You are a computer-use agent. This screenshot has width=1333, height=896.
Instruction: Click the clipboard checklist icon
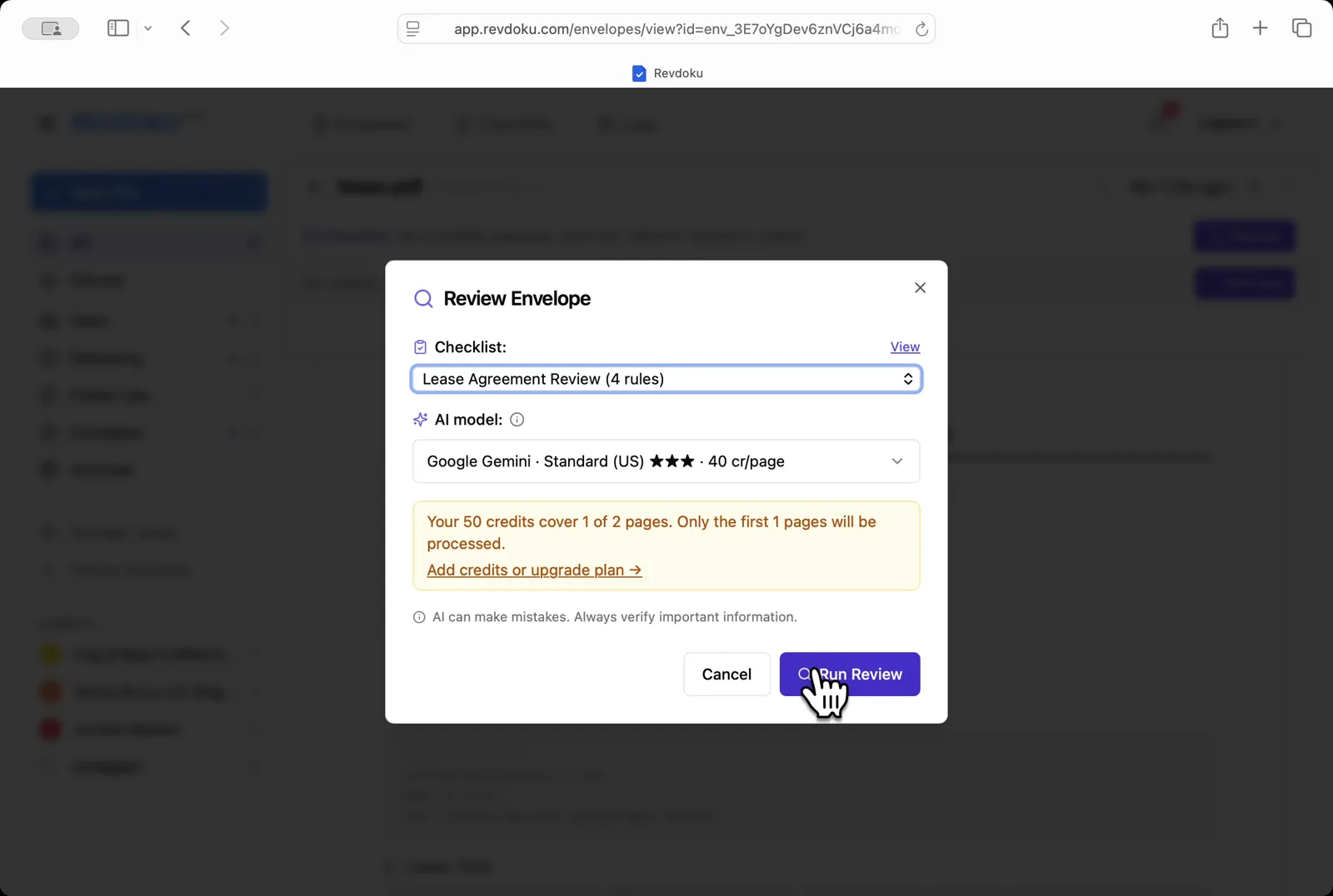[x=421, y=346]
